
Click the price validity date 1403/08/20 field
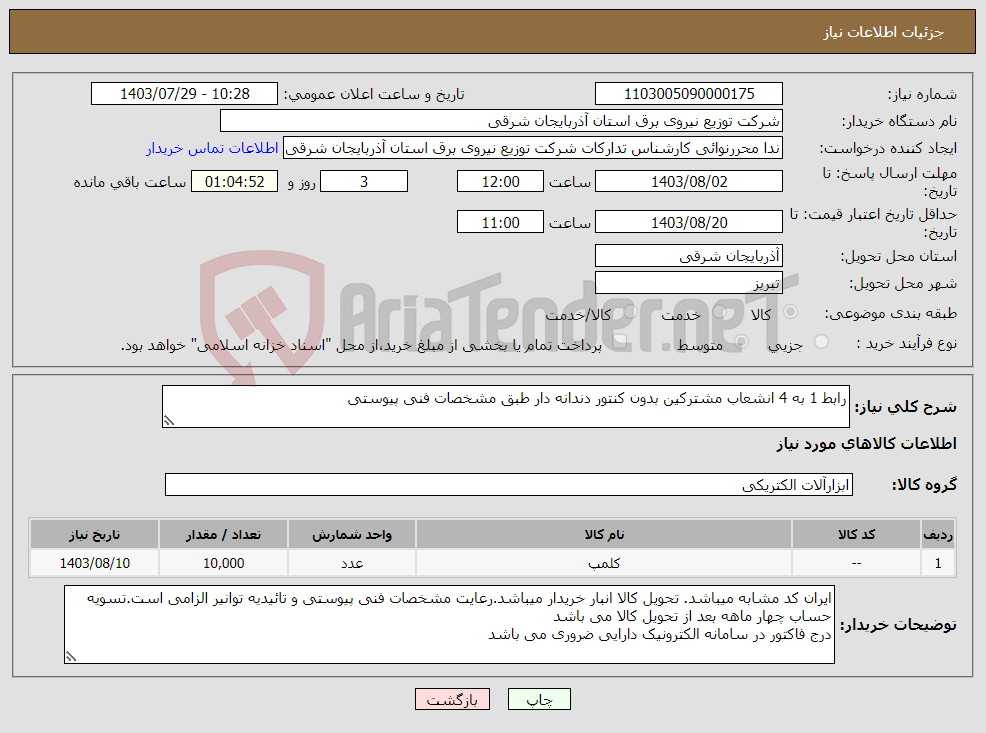point(689,223)
